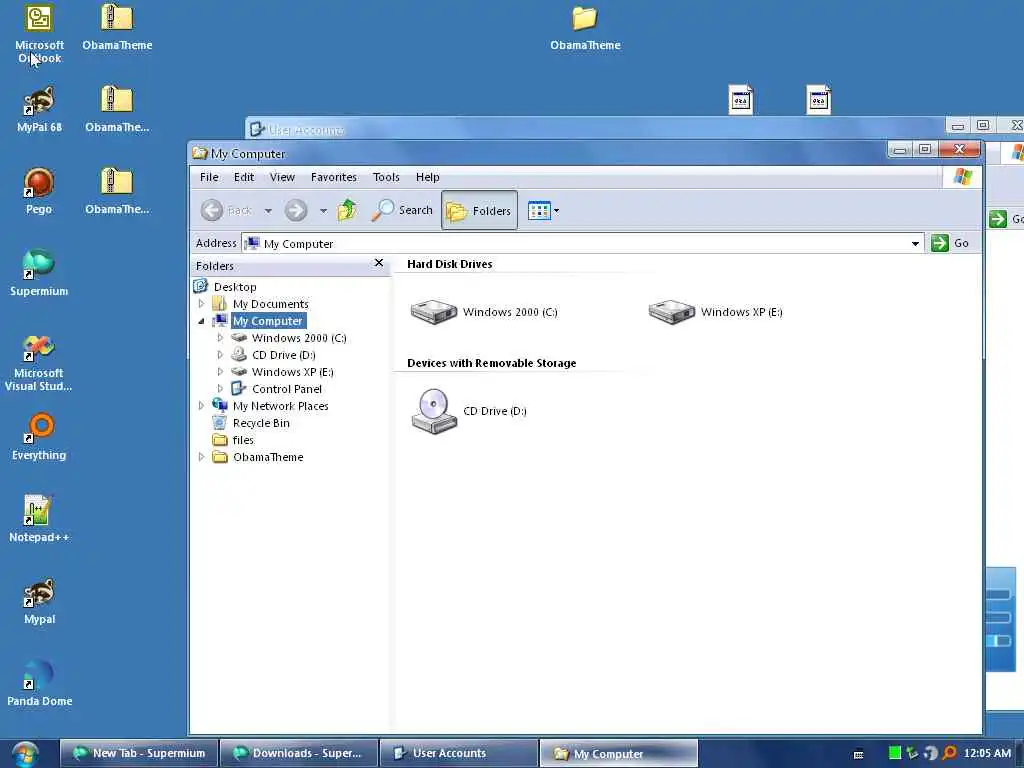Viewport: 1024px width, 768px height.
Task: Select the Everything search shortcut
Action: point(39,436)
